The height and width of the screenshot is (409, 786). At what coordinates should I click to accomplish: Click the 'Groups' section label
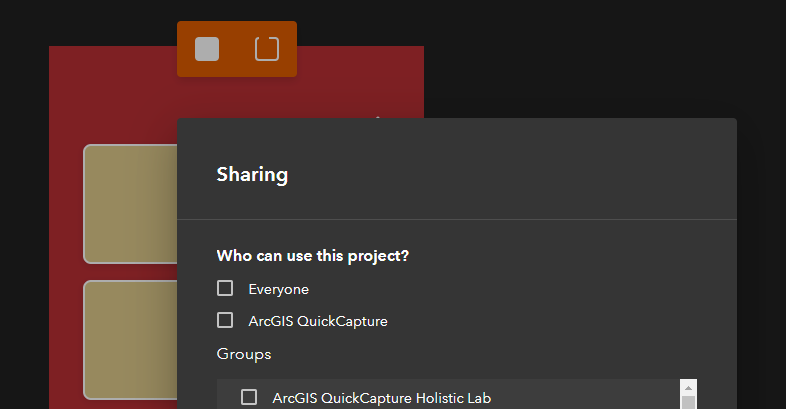(x=244, y=354)
